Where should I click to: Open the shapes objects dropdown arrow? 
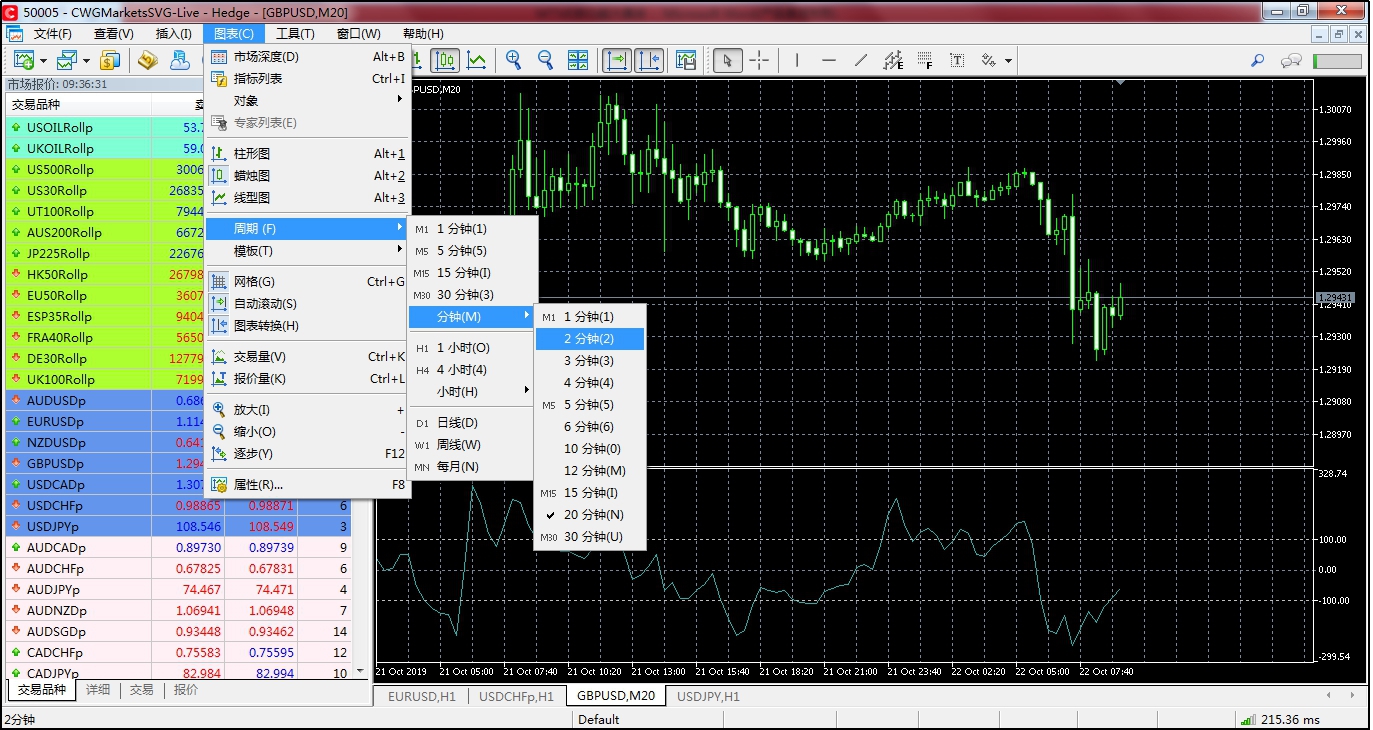(x=1008, y=61)
